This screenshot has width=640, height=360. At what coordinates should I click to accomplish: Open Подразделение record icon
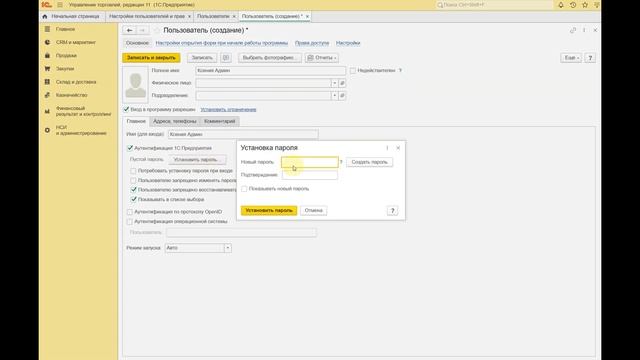coord(342,96)
